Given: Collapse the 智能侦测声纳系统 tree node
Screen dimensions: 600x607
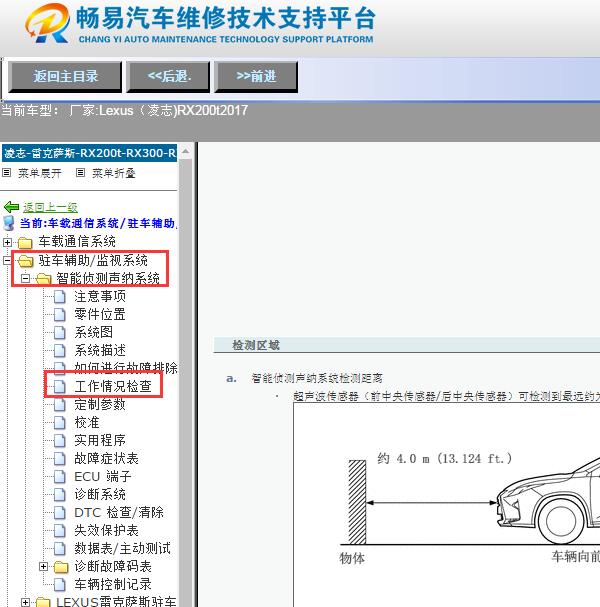Looking at the screenshot, I should pyautogui.click(x=25, y=278).
